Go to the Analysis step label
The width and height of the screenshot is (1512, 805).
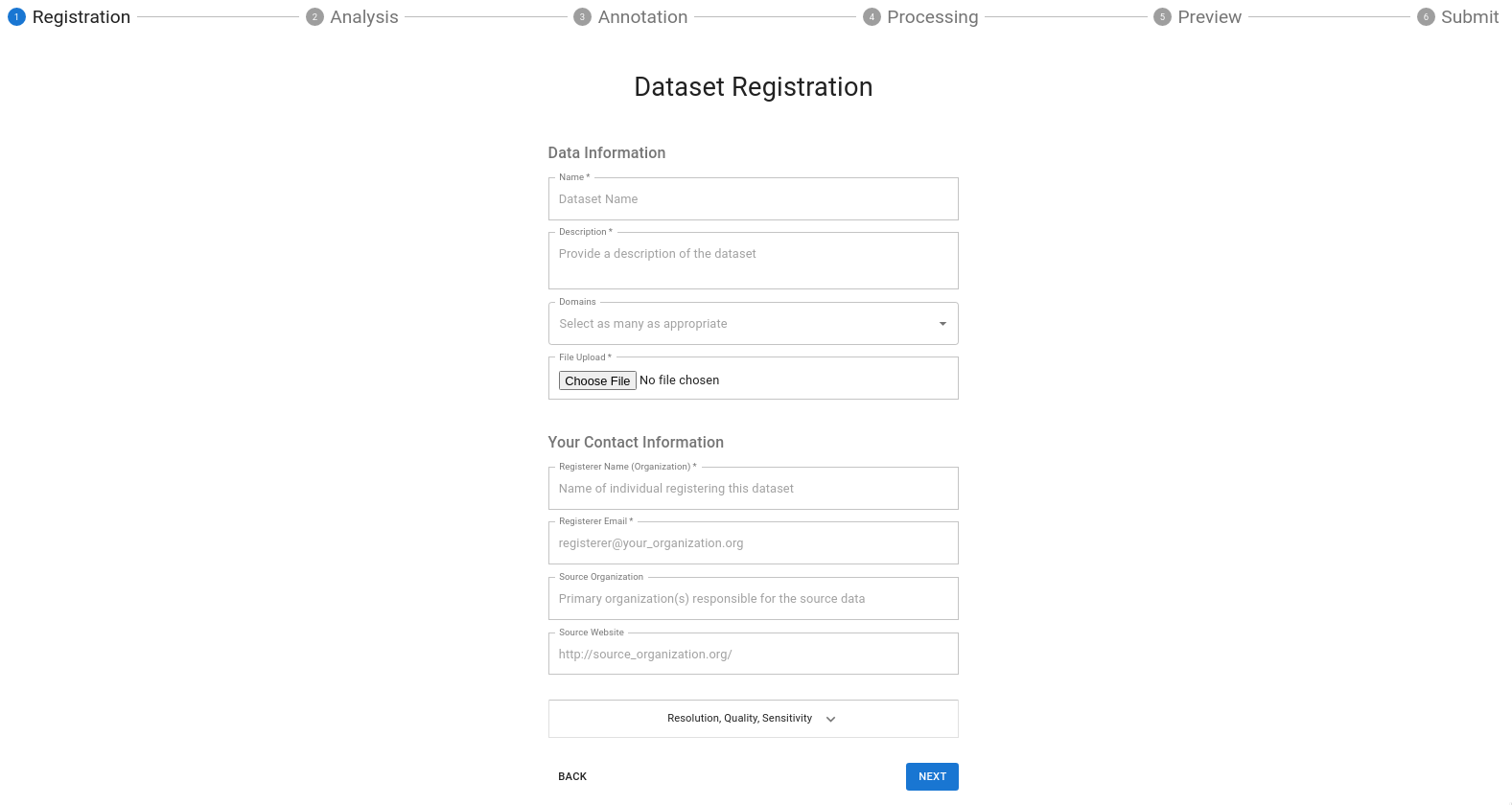click(363, 17)
